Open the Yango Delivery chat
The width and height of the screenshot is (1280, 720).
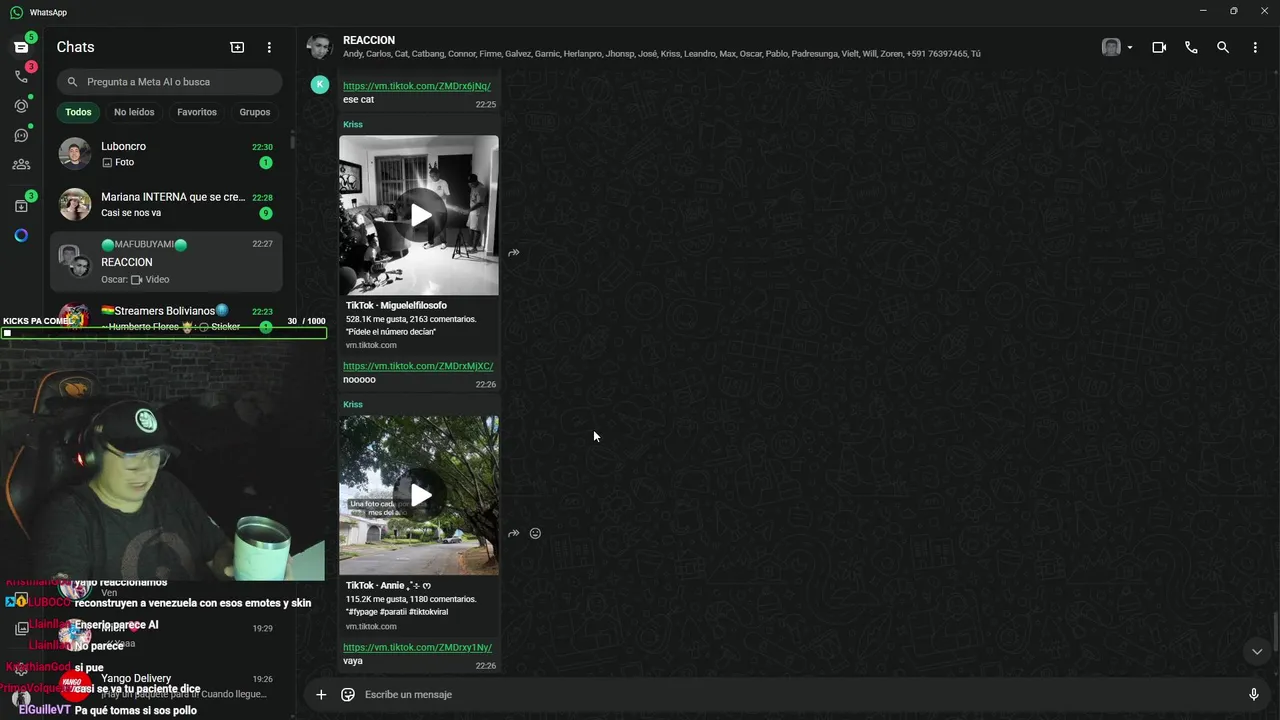[166, 685]
